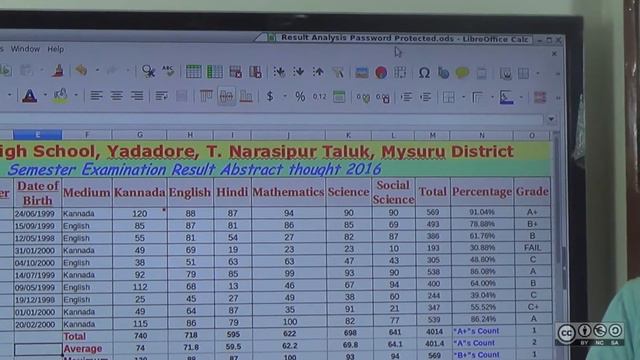Viewport: 640px width, 360px height.
Task: Click the Borders icon
Action: point(449,97)
